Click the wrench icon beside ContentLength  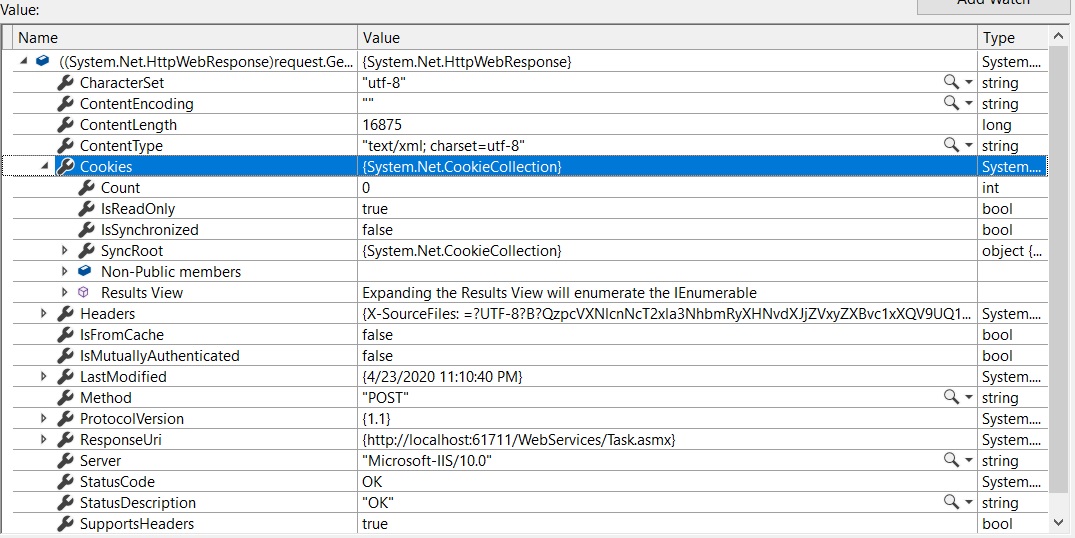coord(66,125)
